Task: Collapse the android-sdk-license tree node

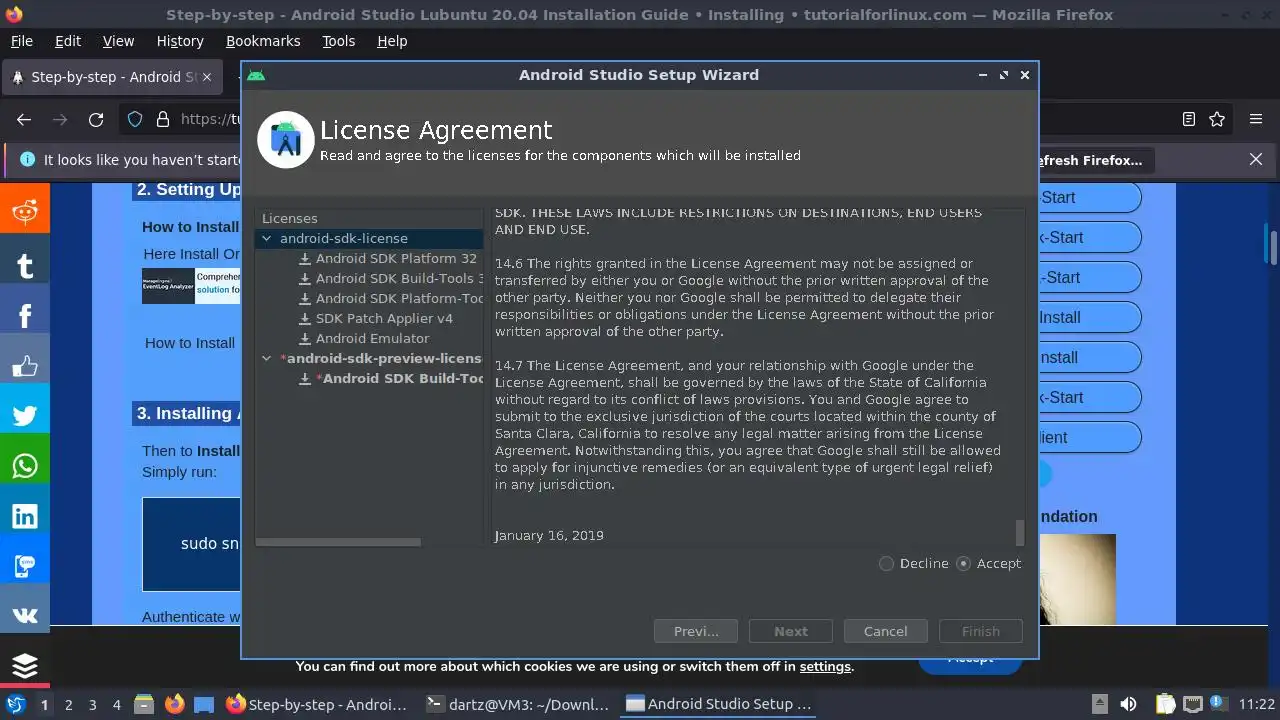Action: tap(267, 239)
